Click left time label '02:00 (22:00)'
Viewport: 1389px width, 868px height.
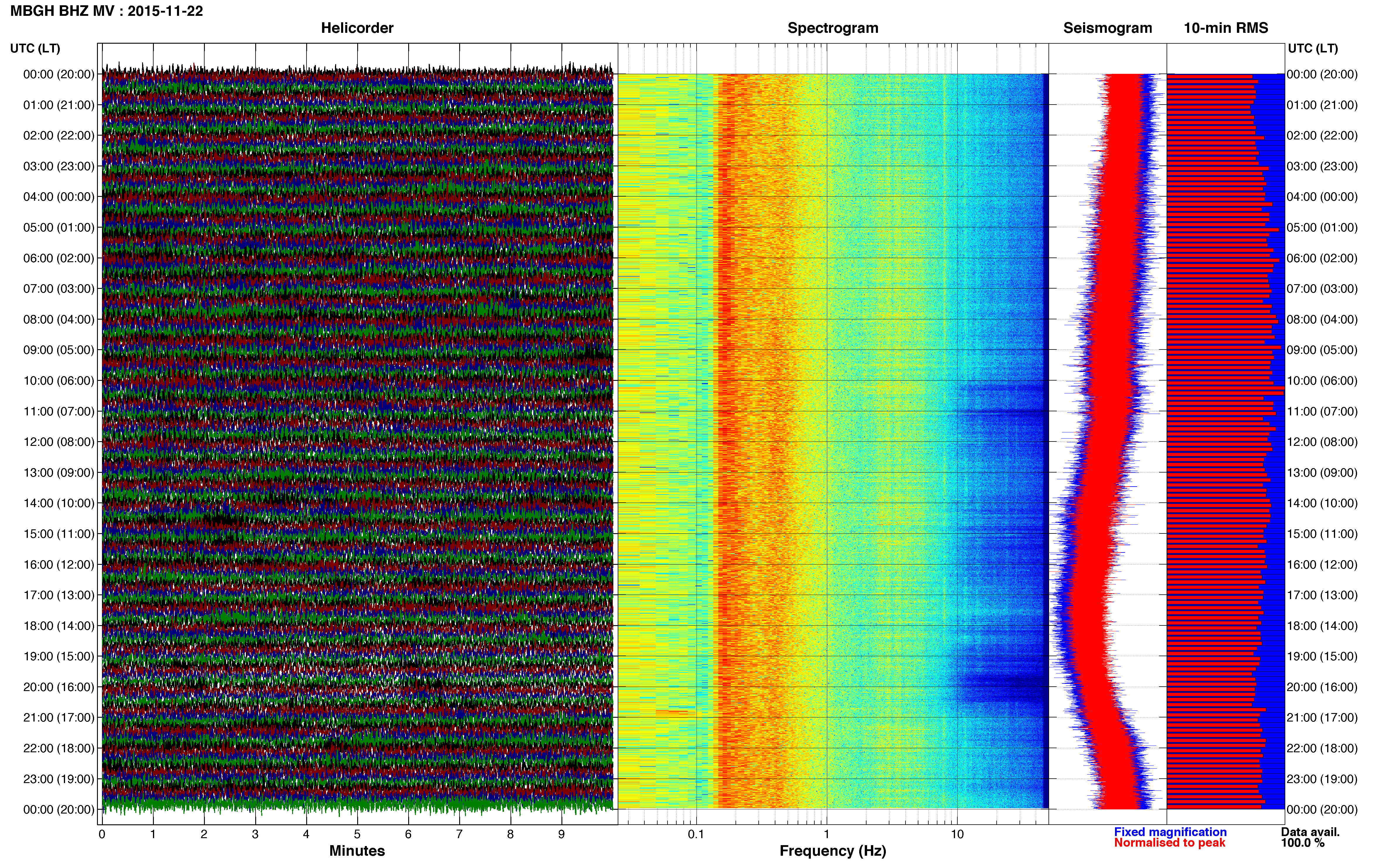click(59, 135)
